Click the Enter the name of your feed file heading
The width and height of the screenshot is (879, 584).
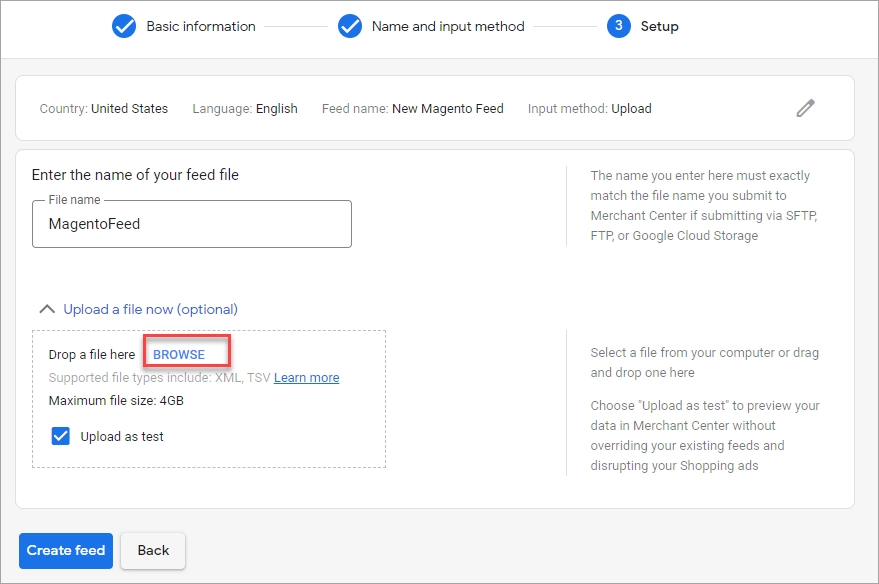point(135,175)
